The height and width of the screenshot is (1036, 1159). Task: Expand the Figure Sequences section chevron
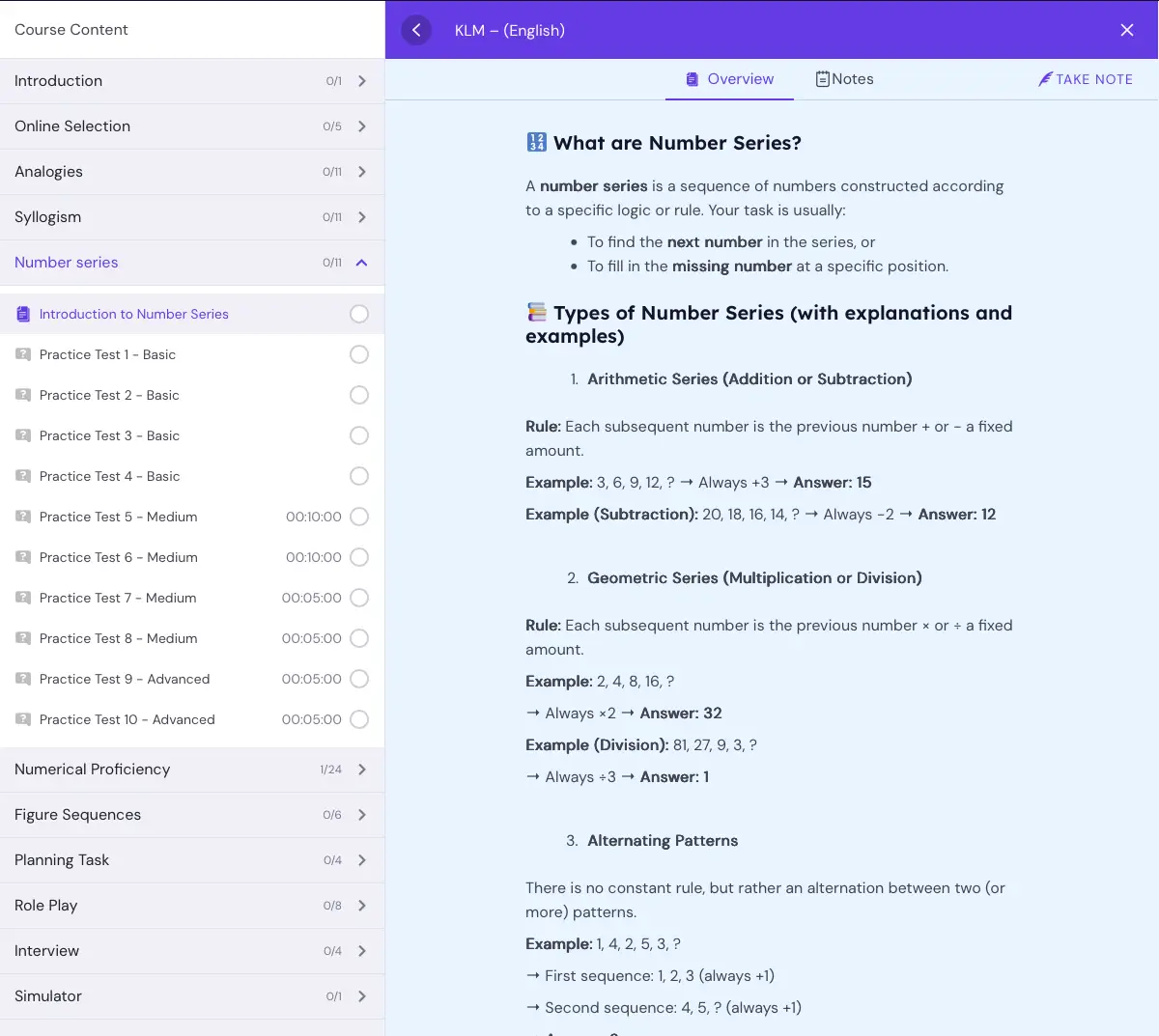coord(362,815)
